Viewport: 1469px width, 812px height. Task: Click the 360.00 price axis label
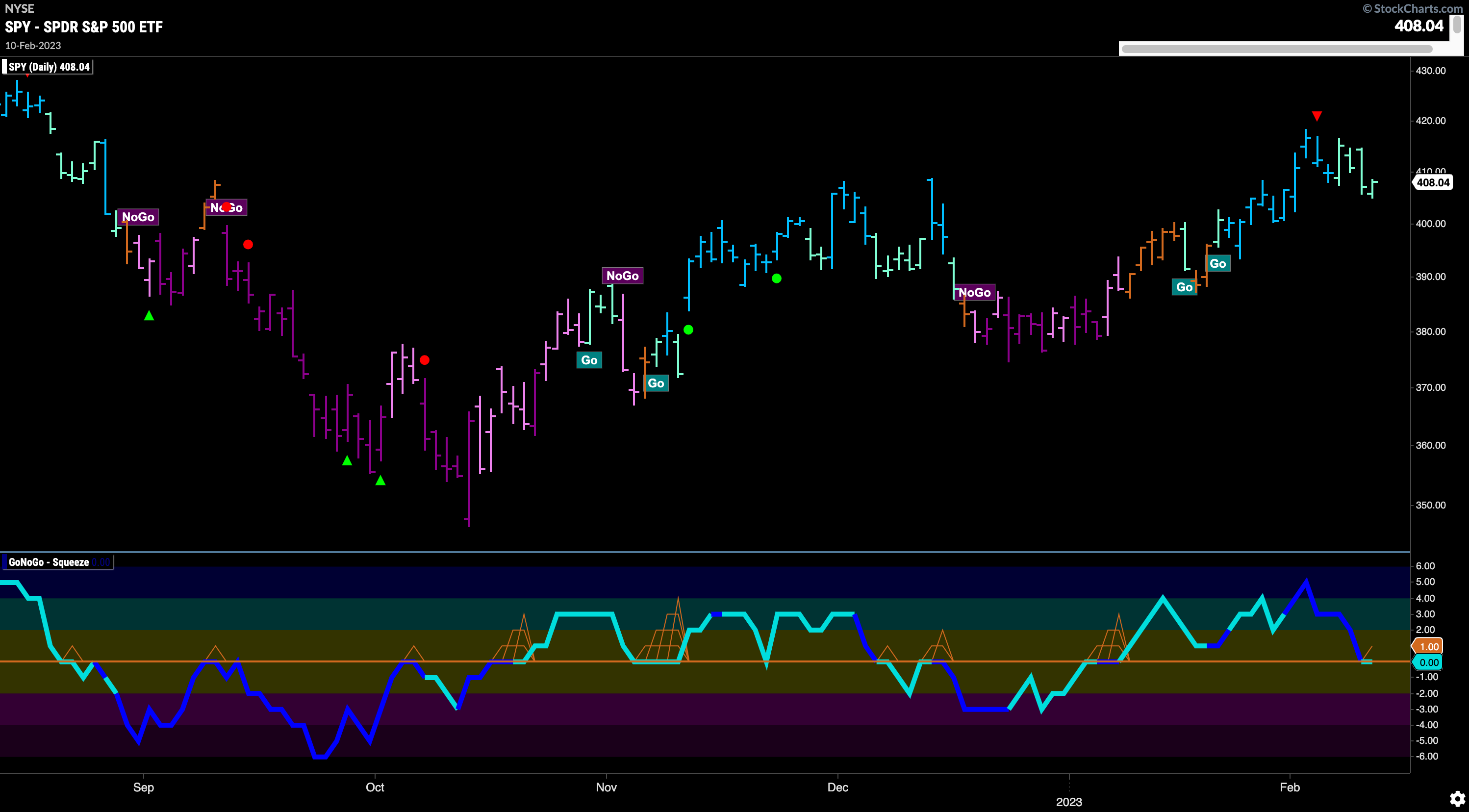tap(1431, 445)
